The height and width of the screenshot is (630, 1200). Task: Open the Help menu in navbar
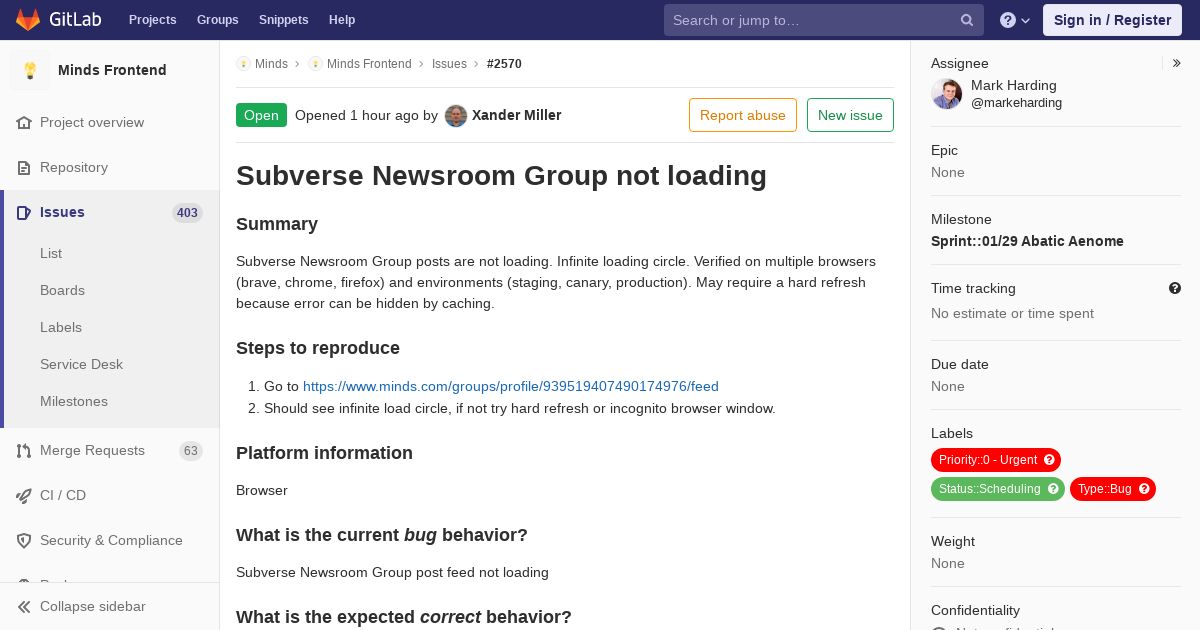[x=342, y=20]
